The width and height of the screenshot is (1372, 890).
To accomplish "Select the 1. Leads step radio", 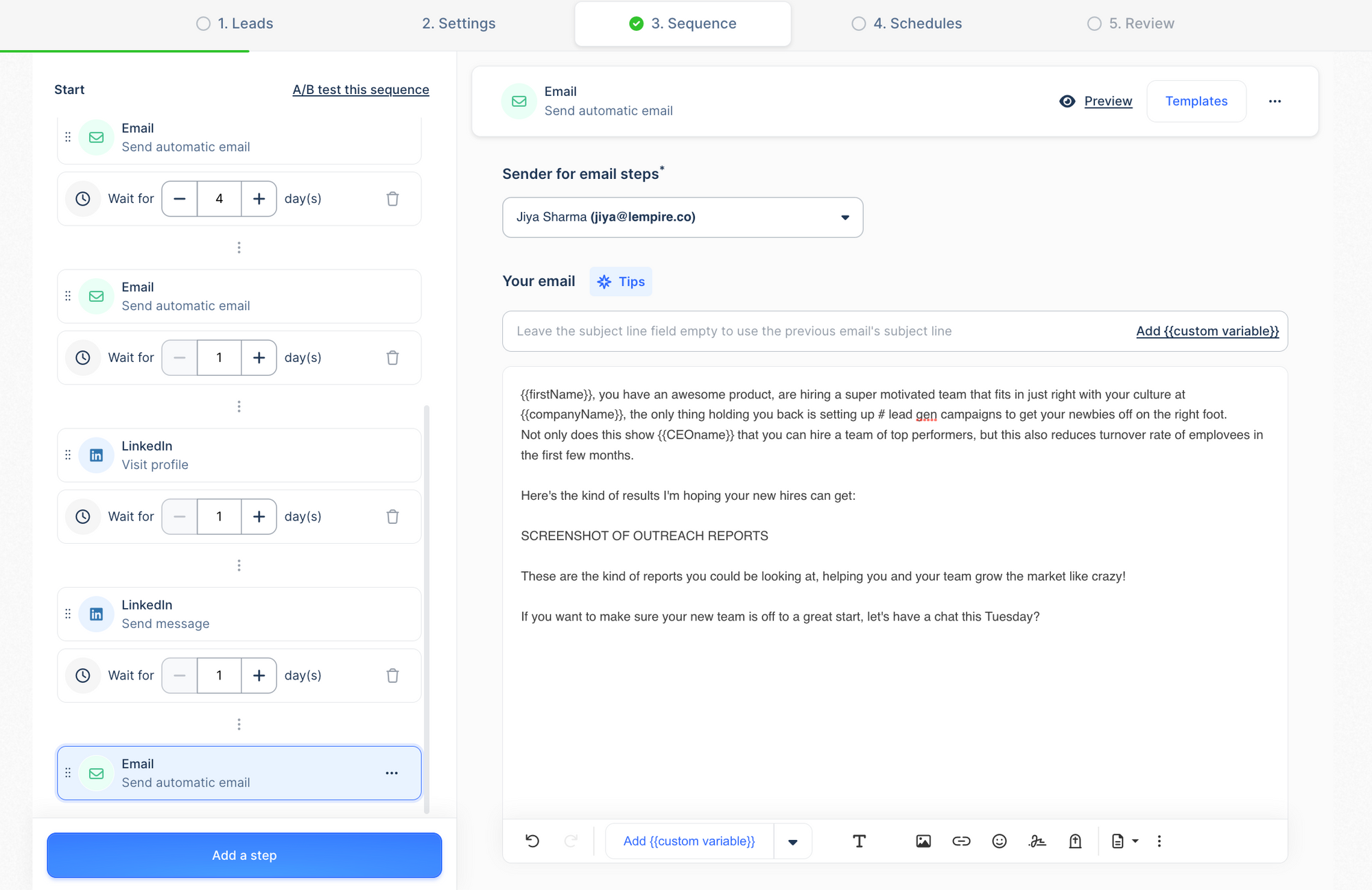I will pyautogui.click(x=203, y=24).
